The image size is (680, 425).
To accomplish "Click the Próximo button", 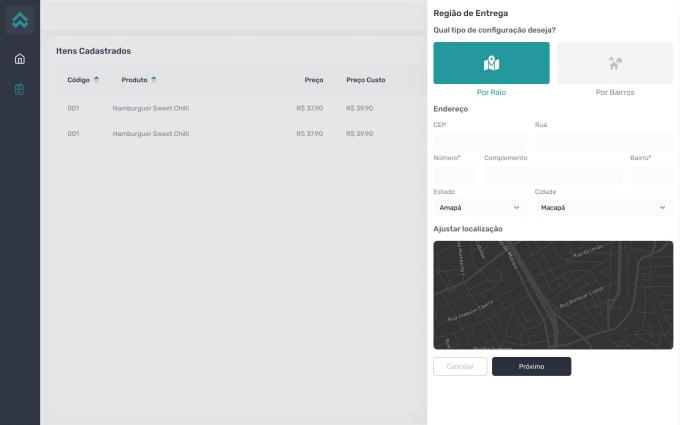I will click(531, 366).
